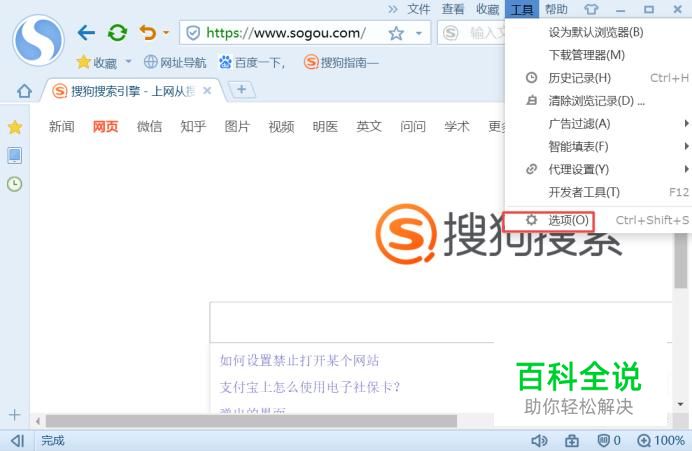The width and height of the screenshot is (692, 451).
Task: Choose 选项(O) settings item
Action: (599, 220)
